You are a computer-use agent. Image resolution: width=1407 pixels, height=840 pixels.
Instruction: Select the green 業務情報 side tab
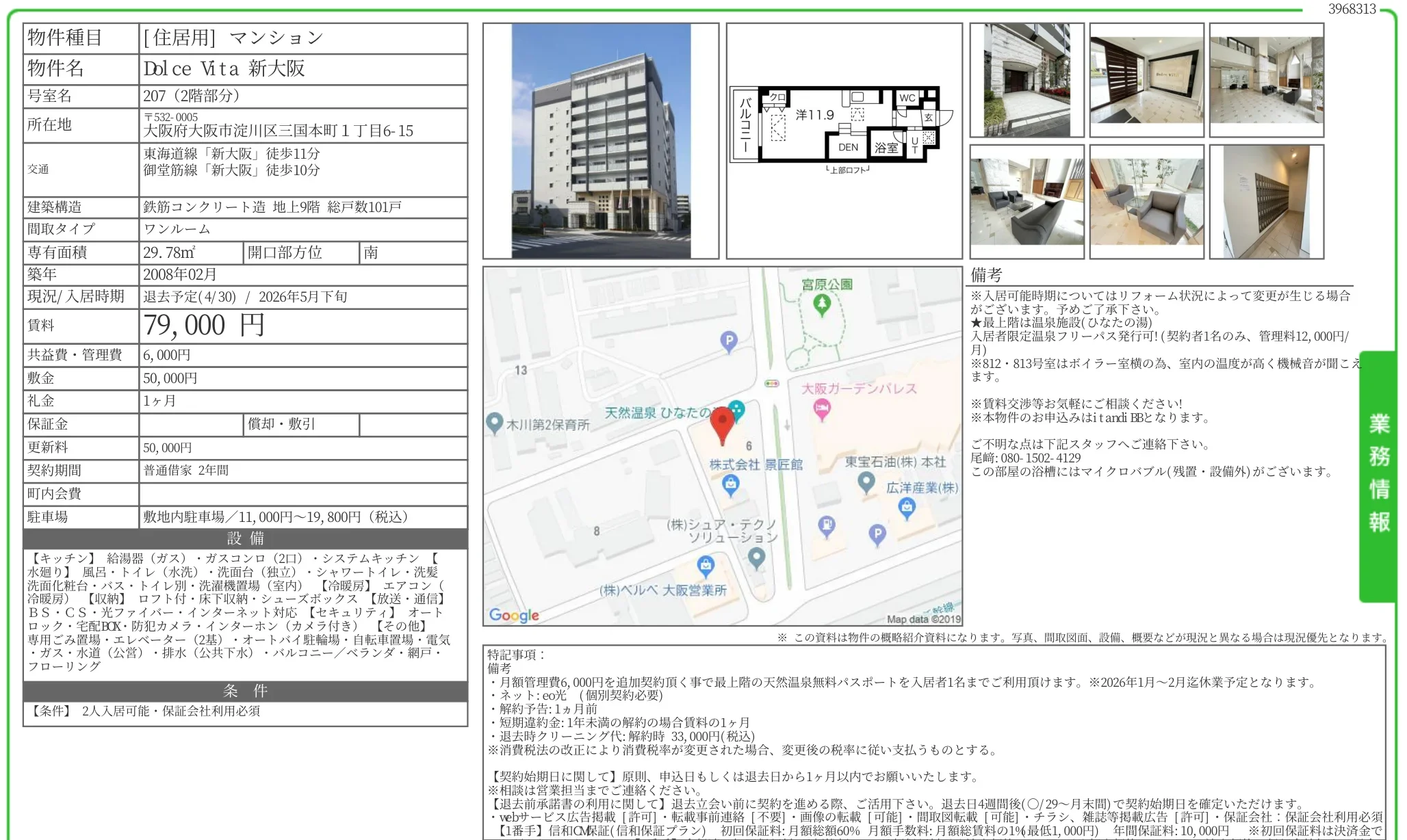[x=1378, y=475]
